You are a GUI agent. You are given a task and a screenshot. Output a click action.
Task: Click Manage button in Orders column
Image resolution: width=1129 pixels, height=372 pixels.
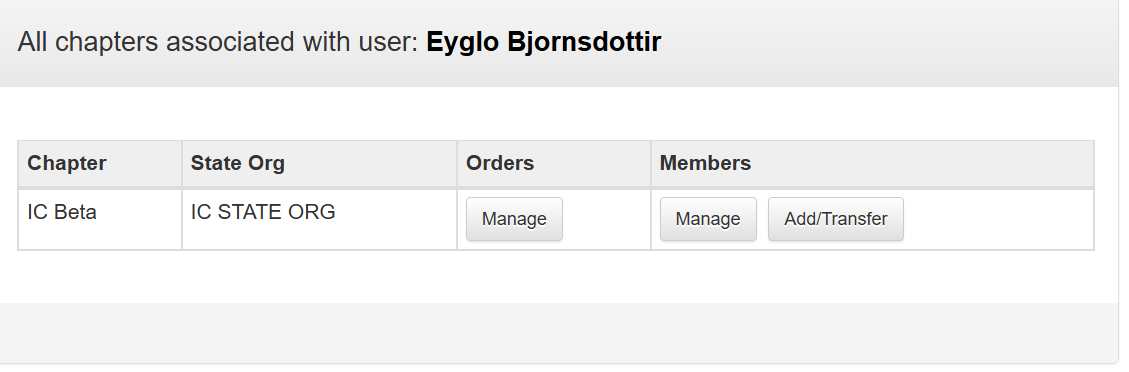point(514,219)
